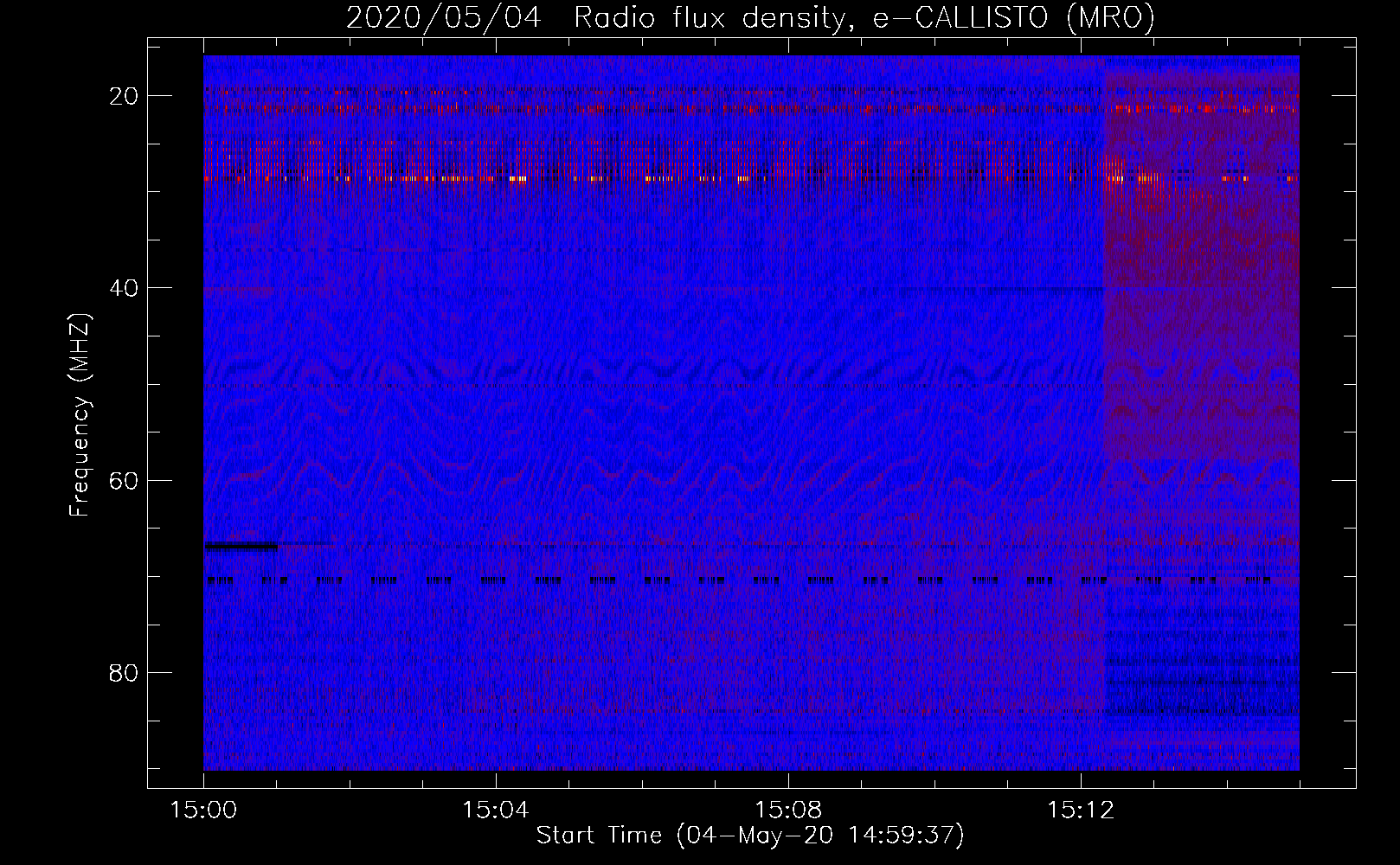Click the 'Start Time (04-May-20 14:59:37)' label
This screenshot has width=1400, height=865.
(x=750, y=836)
